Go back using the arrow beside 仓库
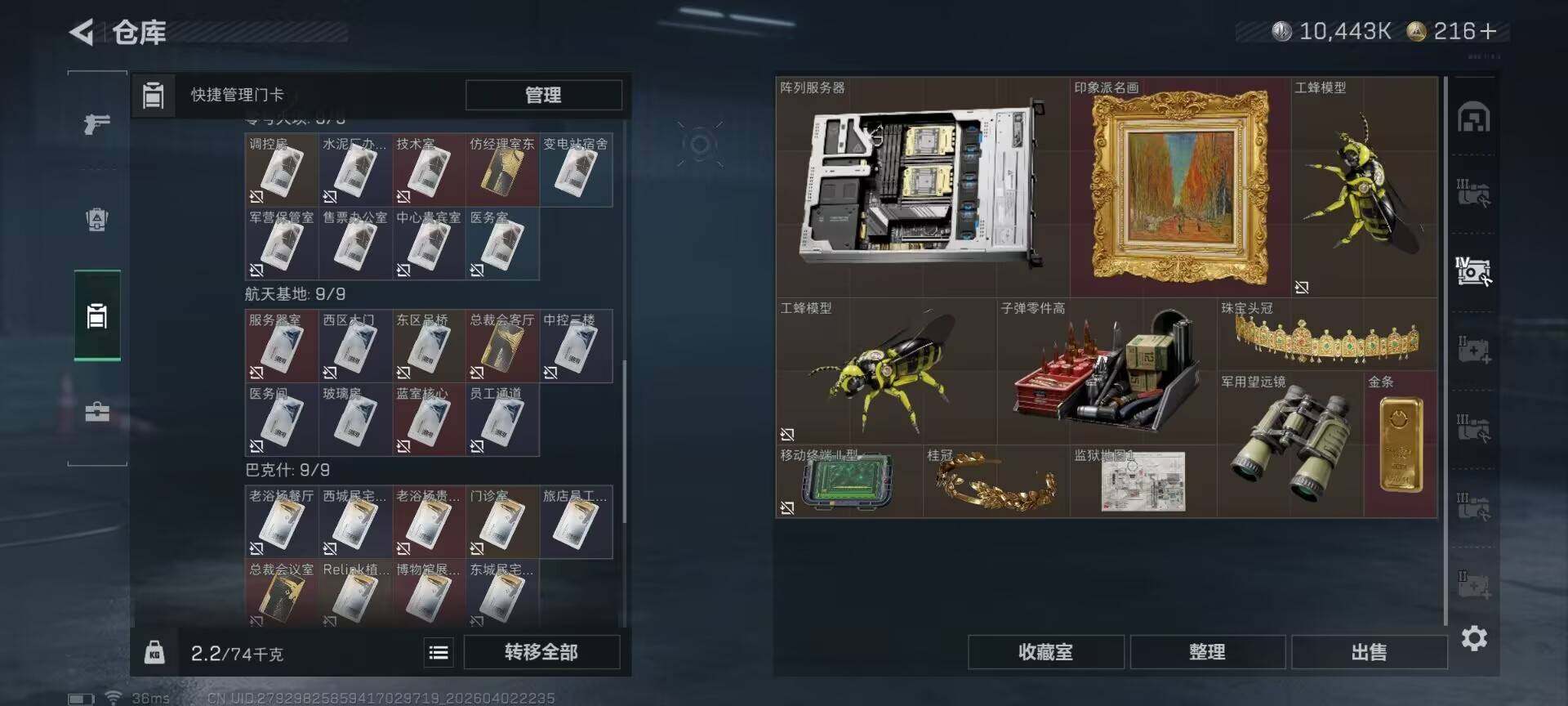1568x706 pixels. (x=82, y=32)
